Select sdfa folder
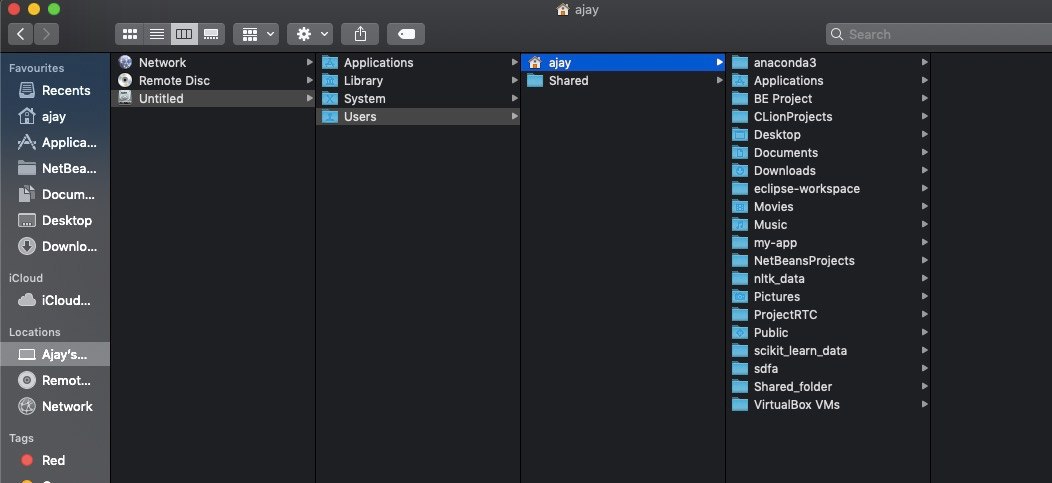 (829, 369)
